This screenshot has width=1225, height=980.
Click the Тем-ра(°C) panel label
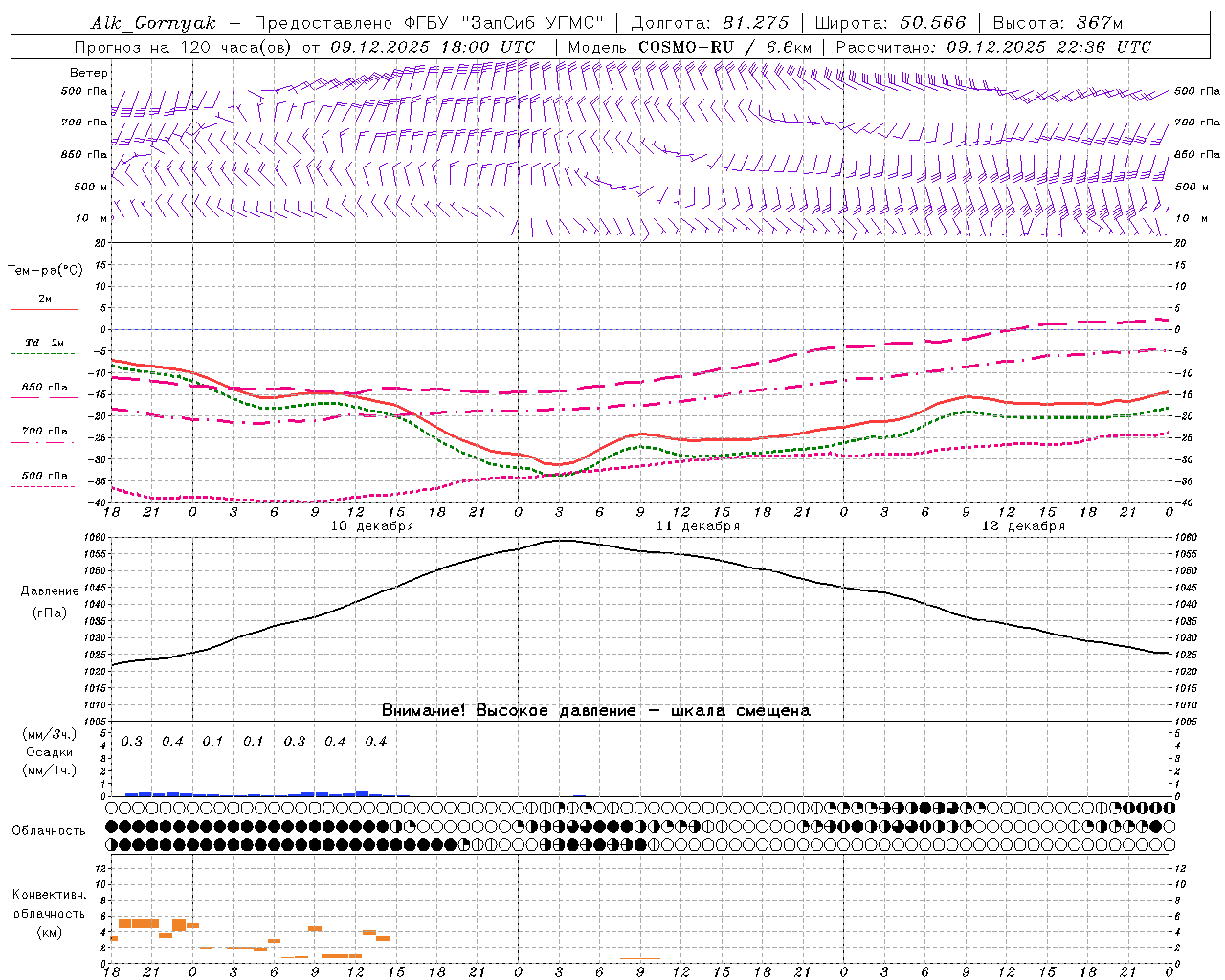click(45, 271)
